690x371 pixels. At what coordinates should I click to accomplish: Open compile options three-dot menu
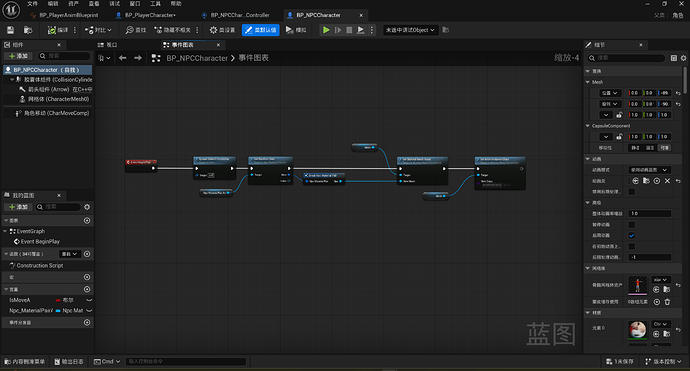point(75,30)
